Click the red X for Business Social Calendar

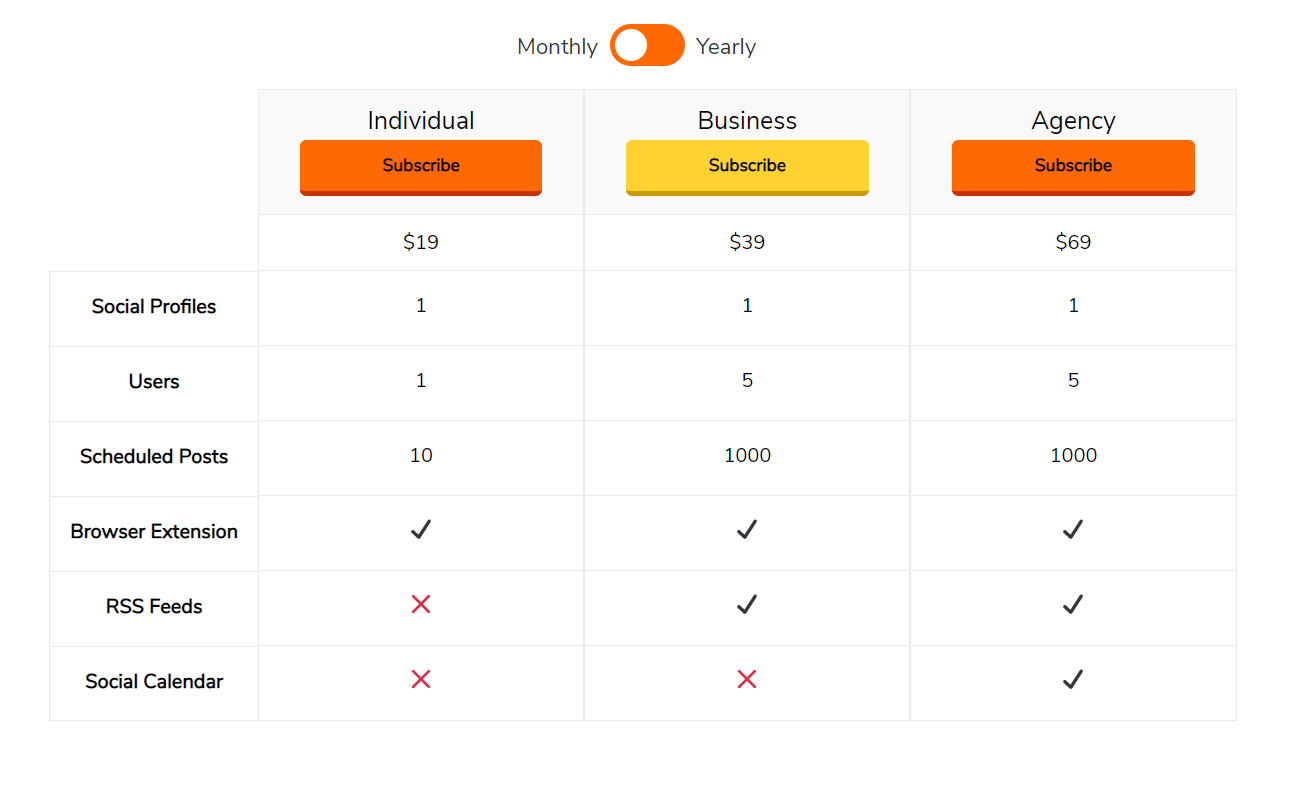[x=747, y=679]
